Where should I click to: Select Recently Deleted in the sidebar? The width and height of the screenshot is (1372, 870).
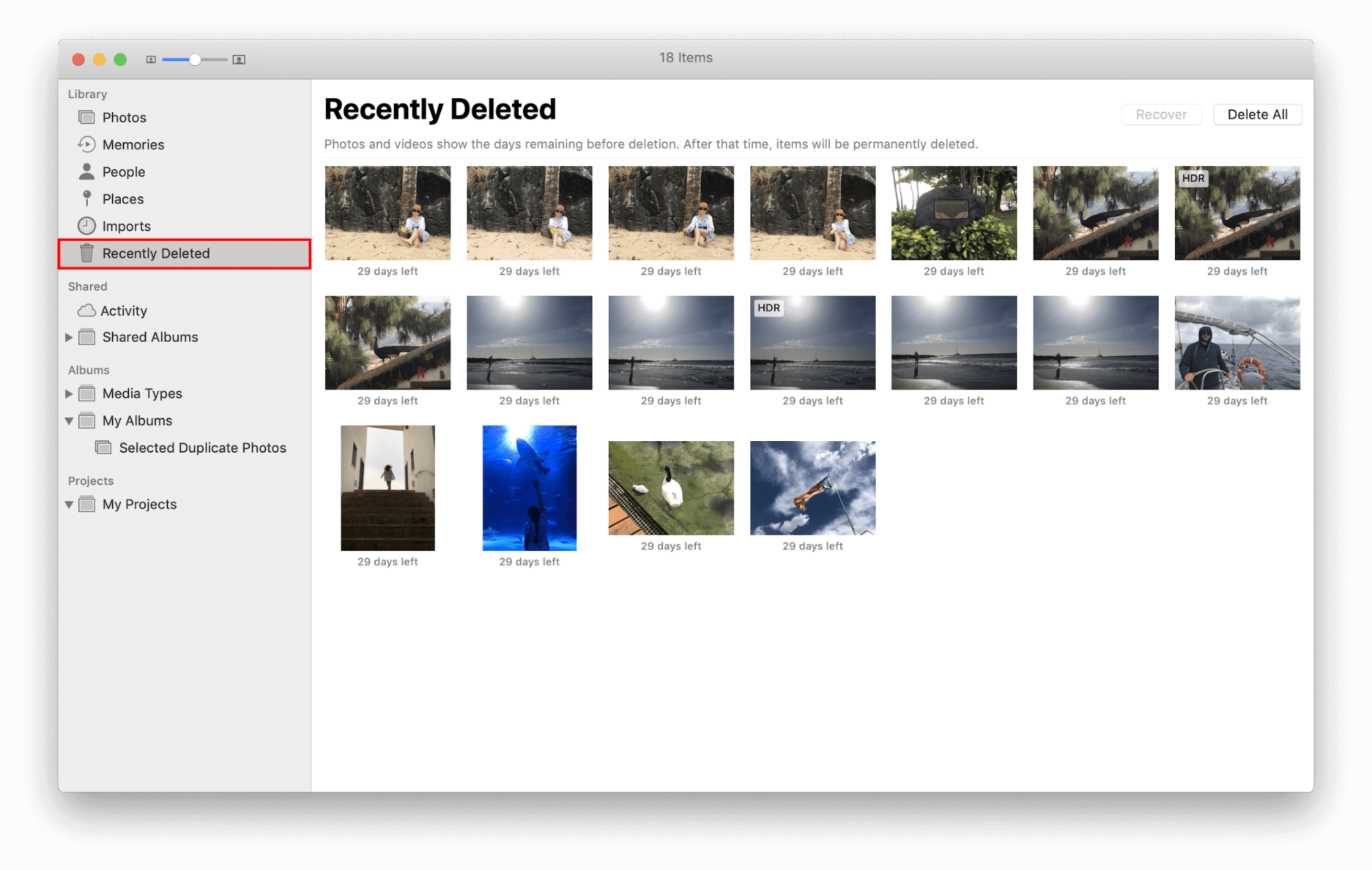click(184, 253)
